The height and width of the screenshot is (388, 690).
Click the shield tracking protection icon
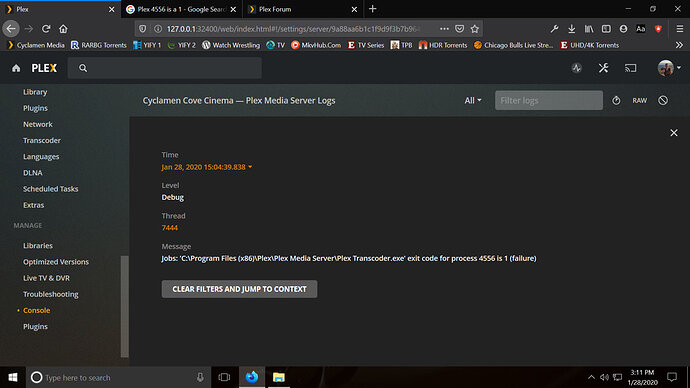(143, 29)
